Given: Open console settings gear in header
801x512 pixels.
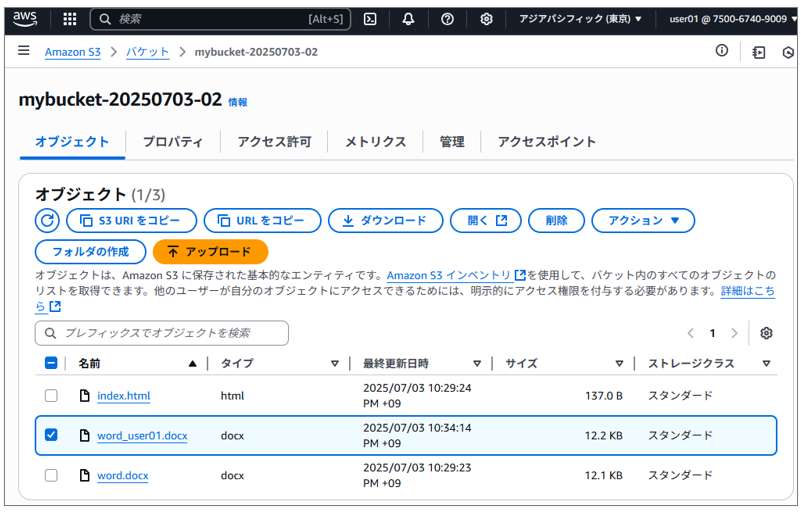Looking at the screenshot, I should point(486,19).
